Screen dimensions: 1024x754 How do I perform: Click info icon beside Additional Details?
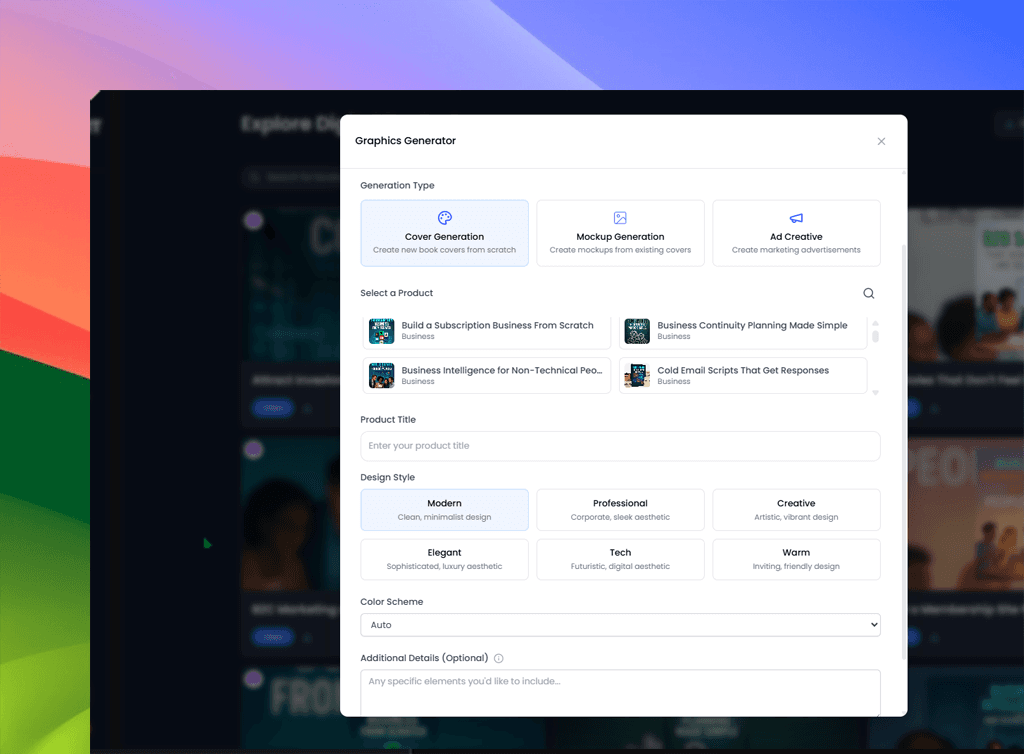click(498, 658)
